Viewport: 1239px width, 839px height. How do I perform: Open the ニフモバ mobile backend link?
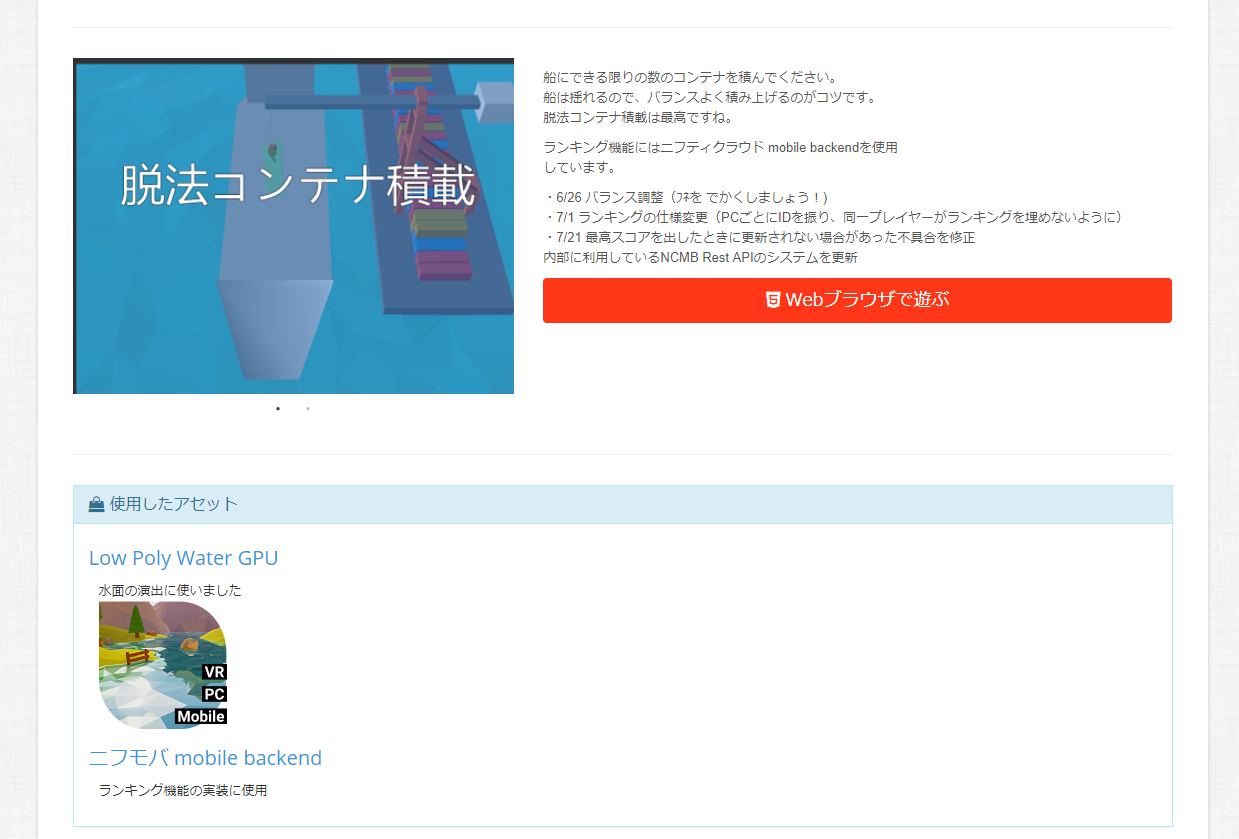coord(205,758)
